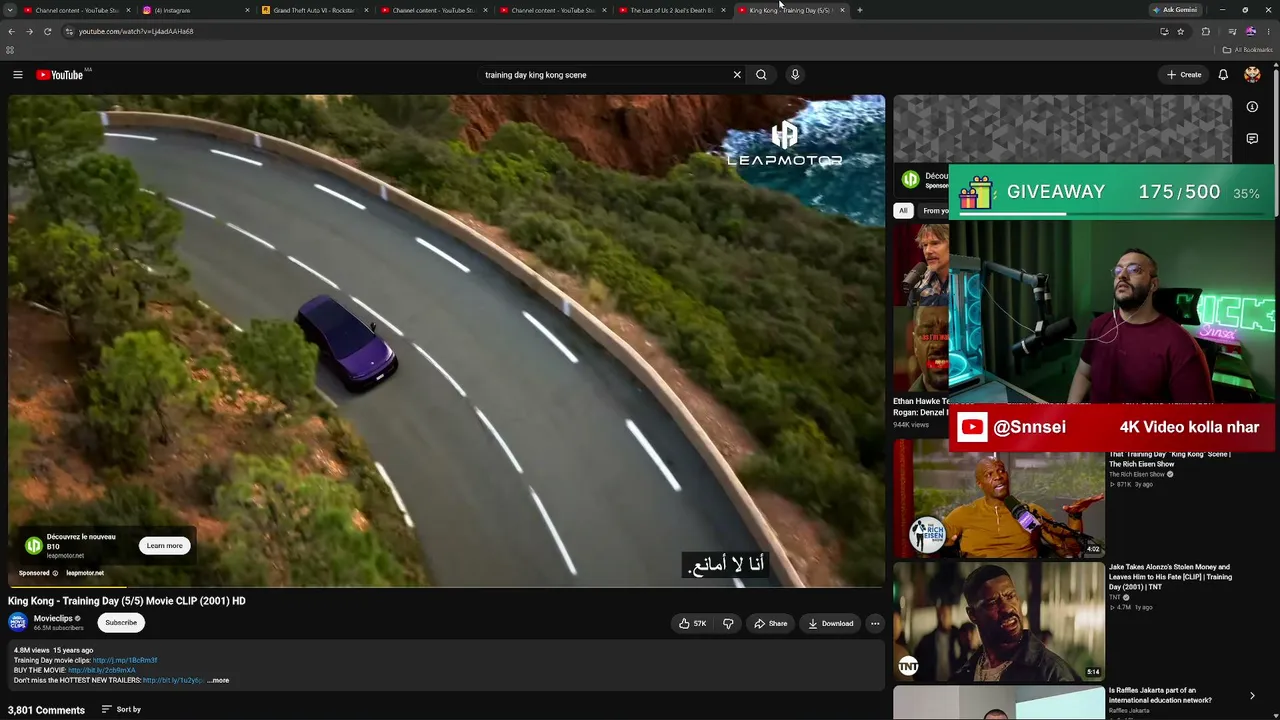Image resolution: width=1280 pixels, height=720 pixels.
Task: Open the BUY THE MOVIE bit.ly link
Action: [101, 670]
